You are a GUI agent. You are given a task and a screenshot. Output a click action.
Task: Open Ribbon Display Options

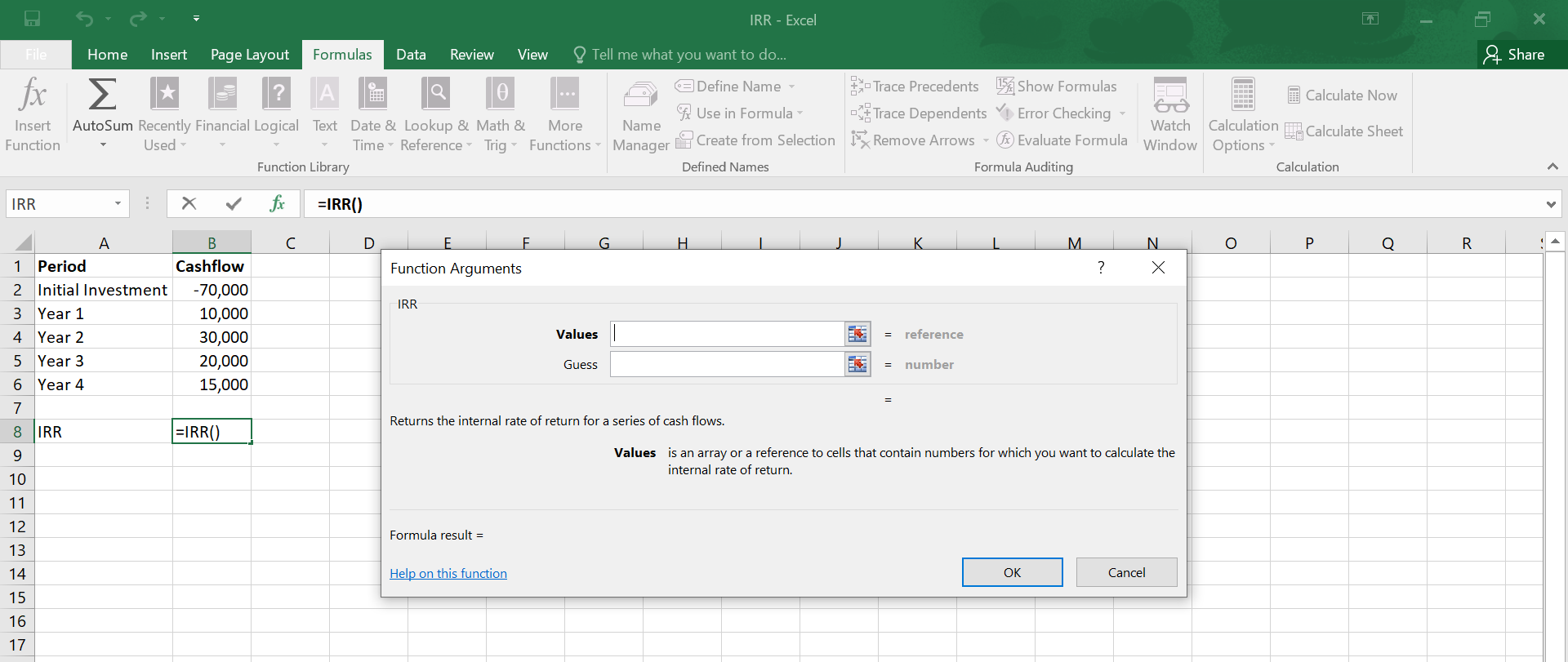1370,19
